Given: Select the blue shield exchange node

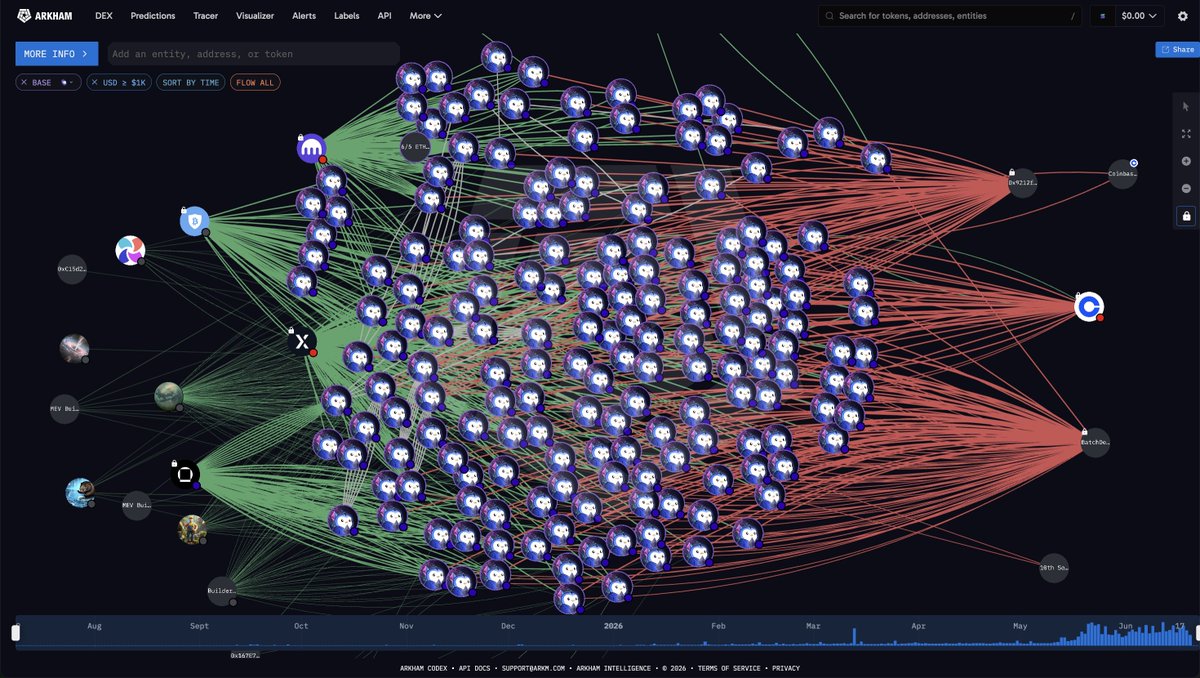Looking at the screenshot, I should (194, 221).
